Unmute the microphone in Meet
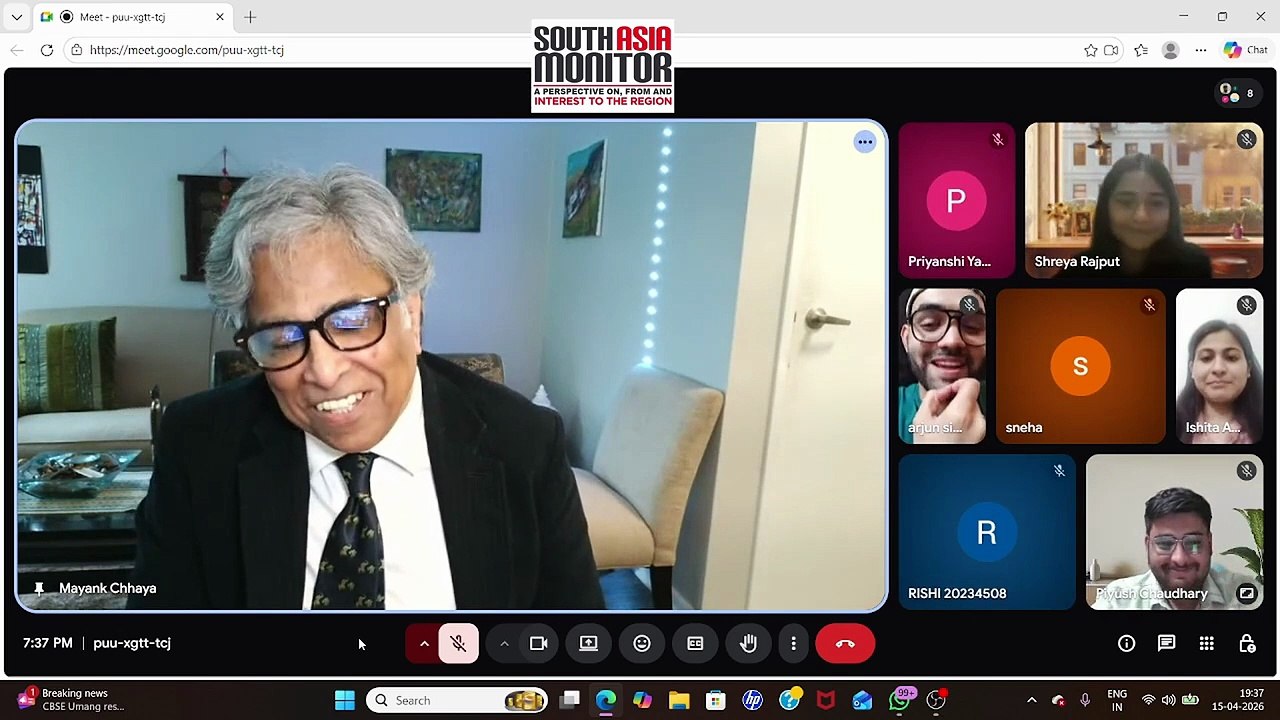 [459, 644]
